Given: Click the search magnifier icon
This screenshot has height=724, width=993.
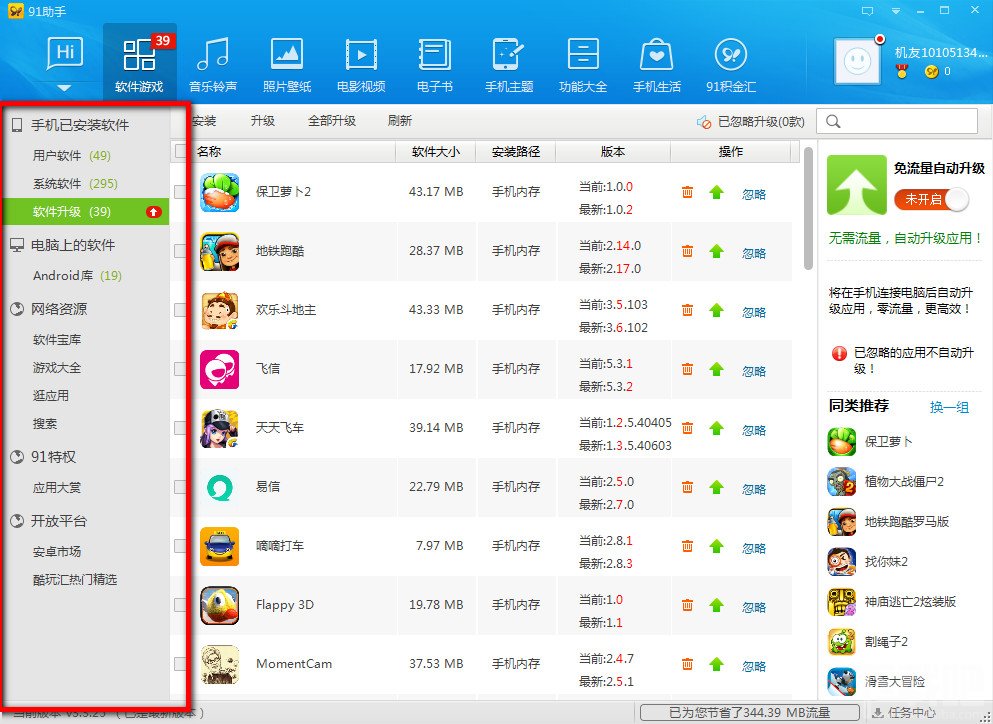Looking at the screenshot, I should pos(833,121).
